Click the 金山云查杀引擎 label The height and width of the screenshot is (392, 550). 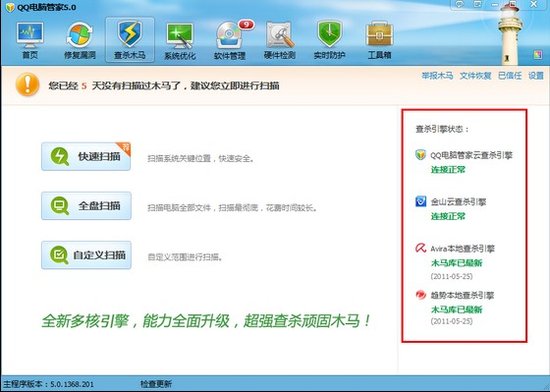[458, 202]
